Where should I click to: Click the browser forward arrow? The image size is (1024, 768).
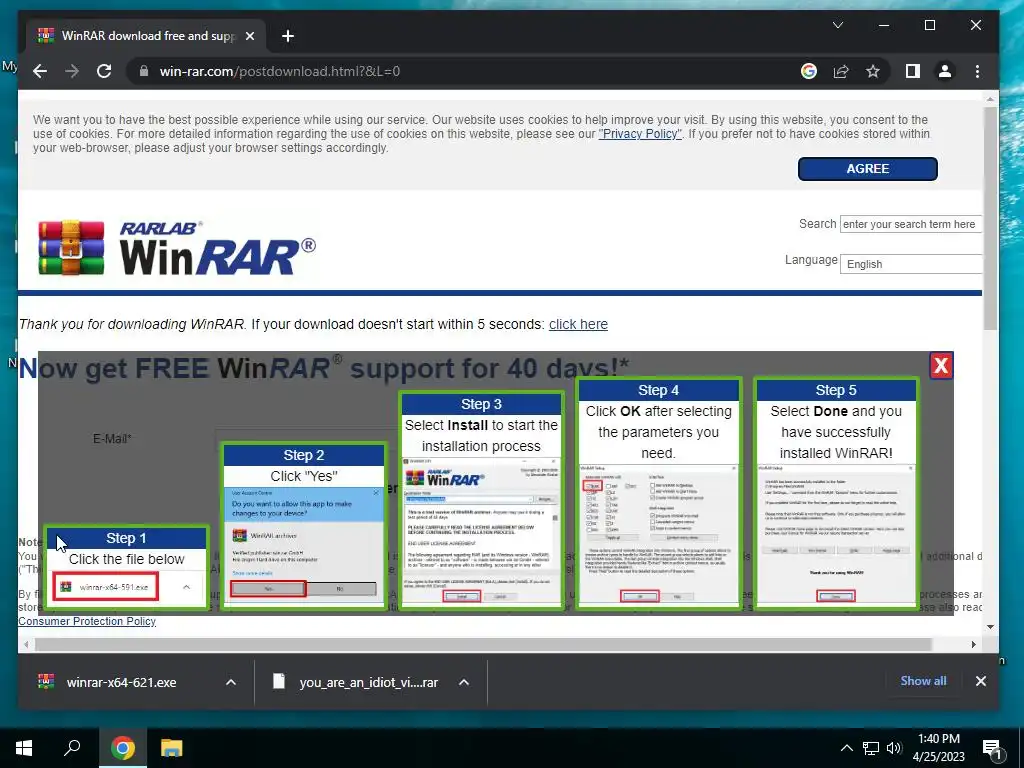click(72, 71)
